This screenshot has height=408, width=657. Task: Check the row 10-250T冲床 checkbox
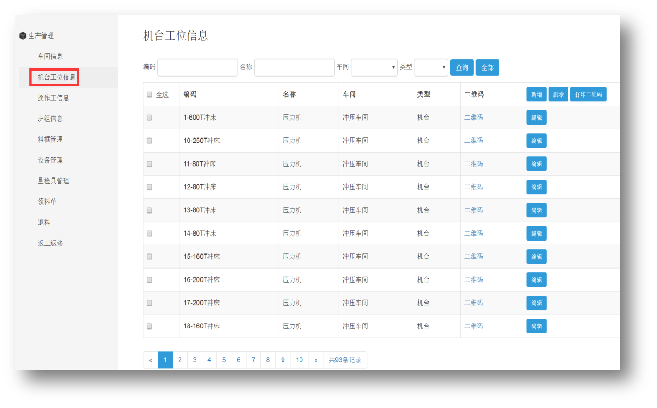tap(149, 141)
